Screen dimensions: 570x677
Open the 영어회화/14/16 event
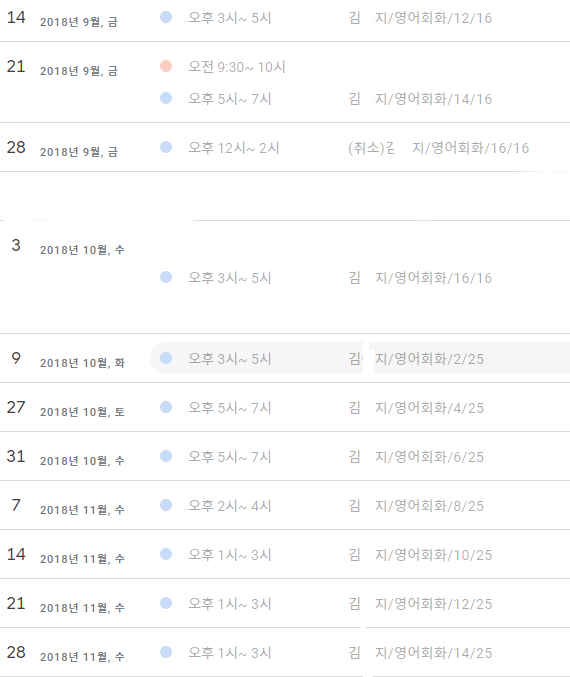(360, 98)
